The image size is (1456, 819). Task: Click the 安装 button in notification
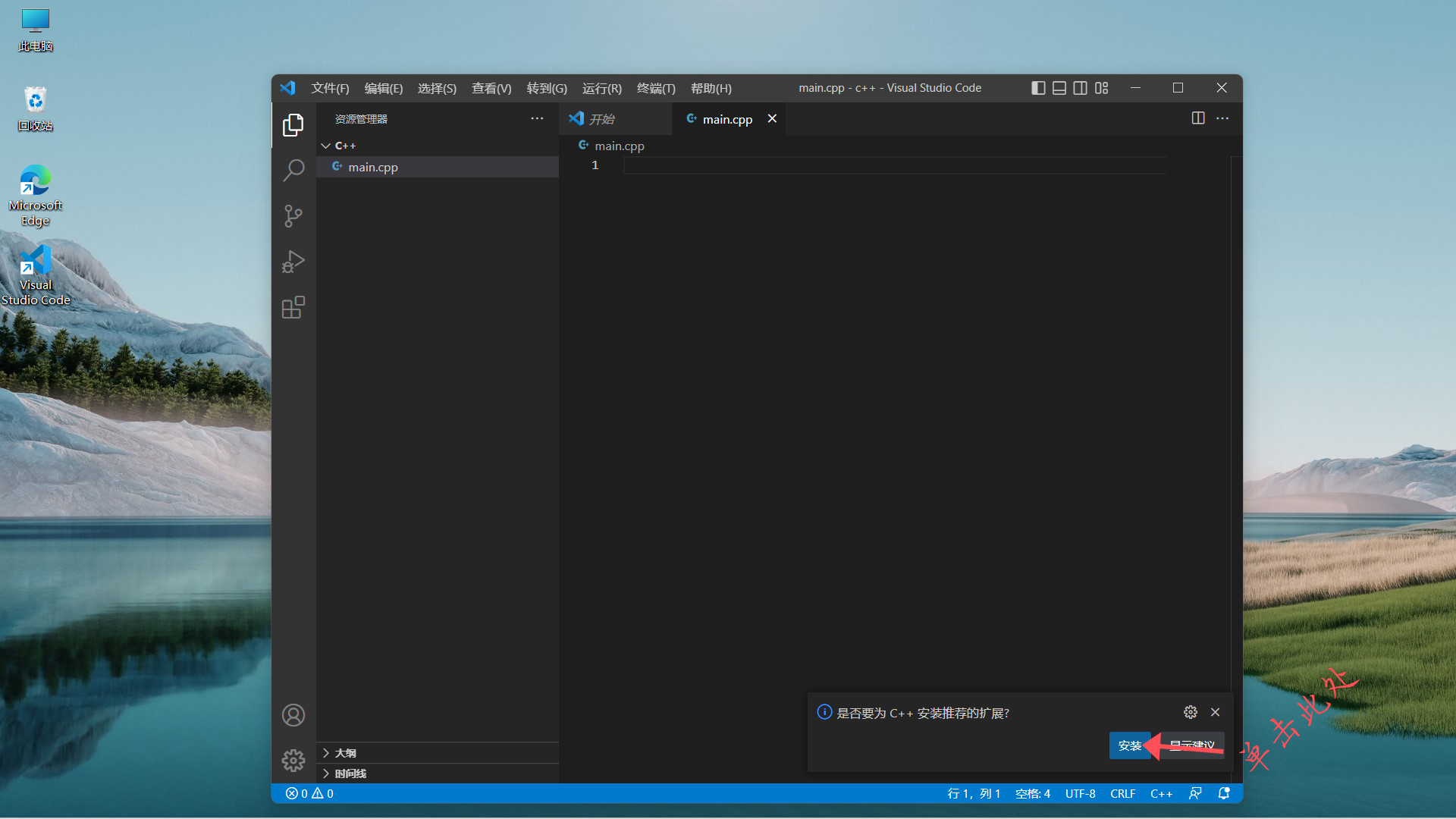coord(1129,745)
